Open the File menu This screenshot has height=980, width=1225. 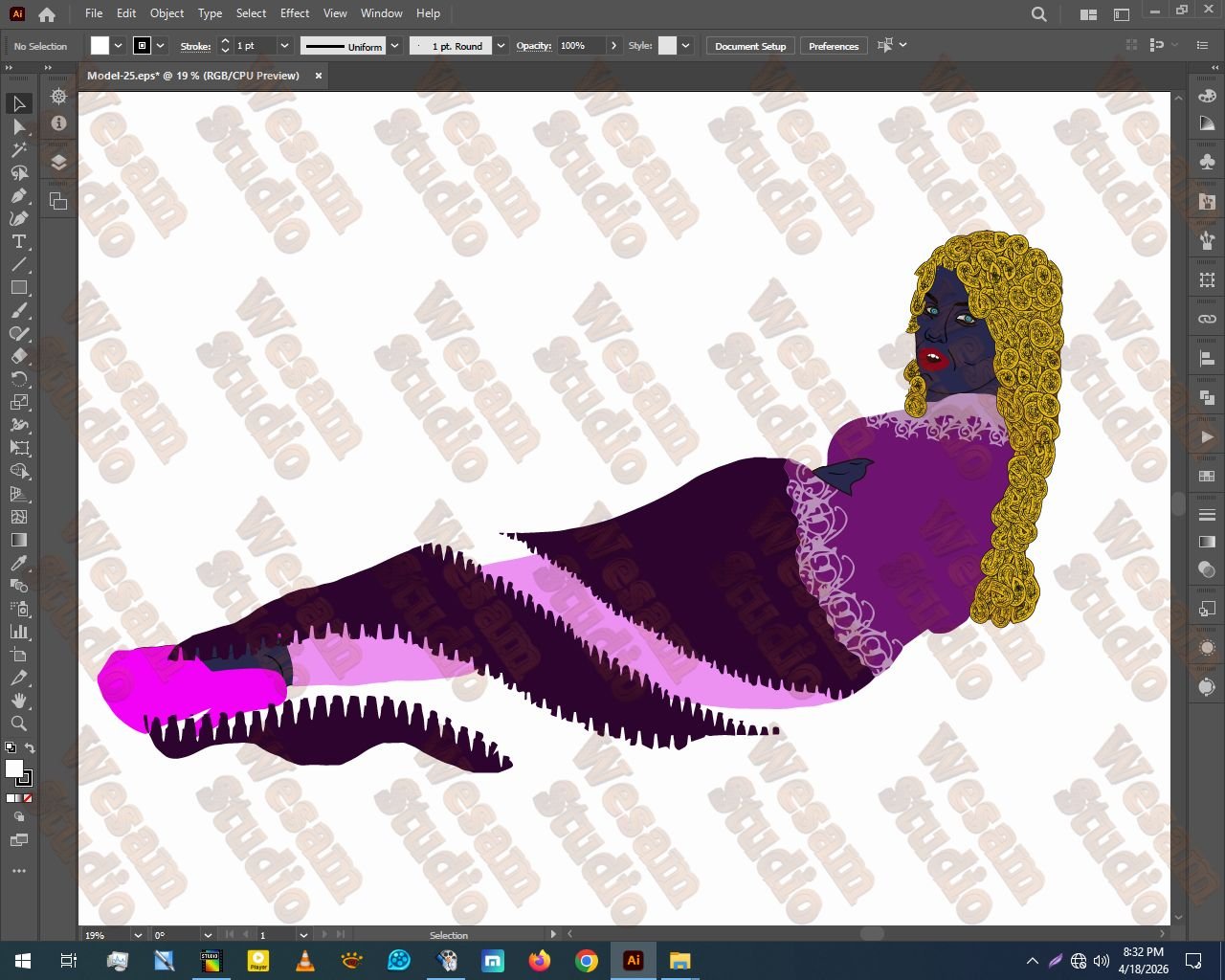pos(94,13)
